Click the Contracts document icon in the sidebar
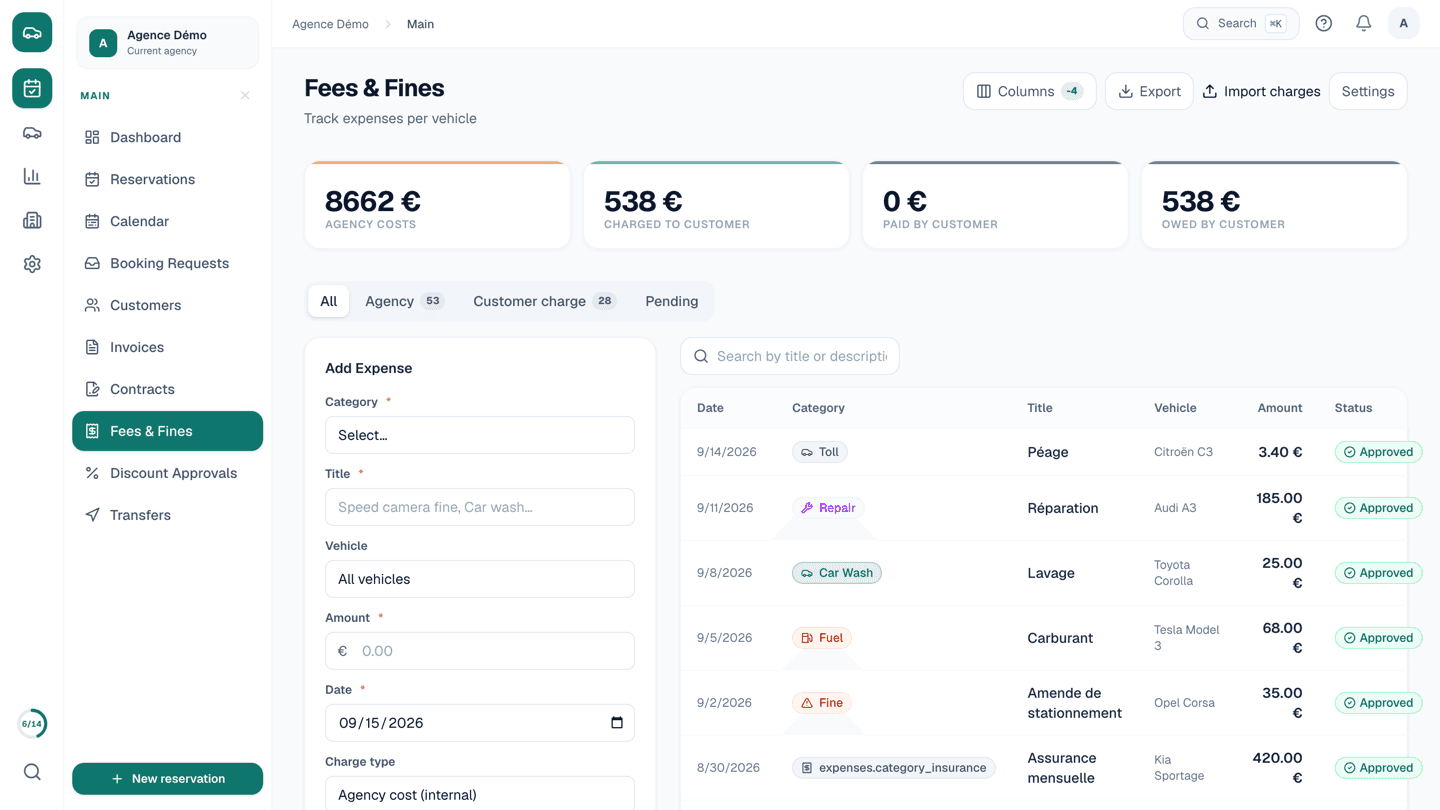Viewport: 1440px width, 810px height. (92, 389)
